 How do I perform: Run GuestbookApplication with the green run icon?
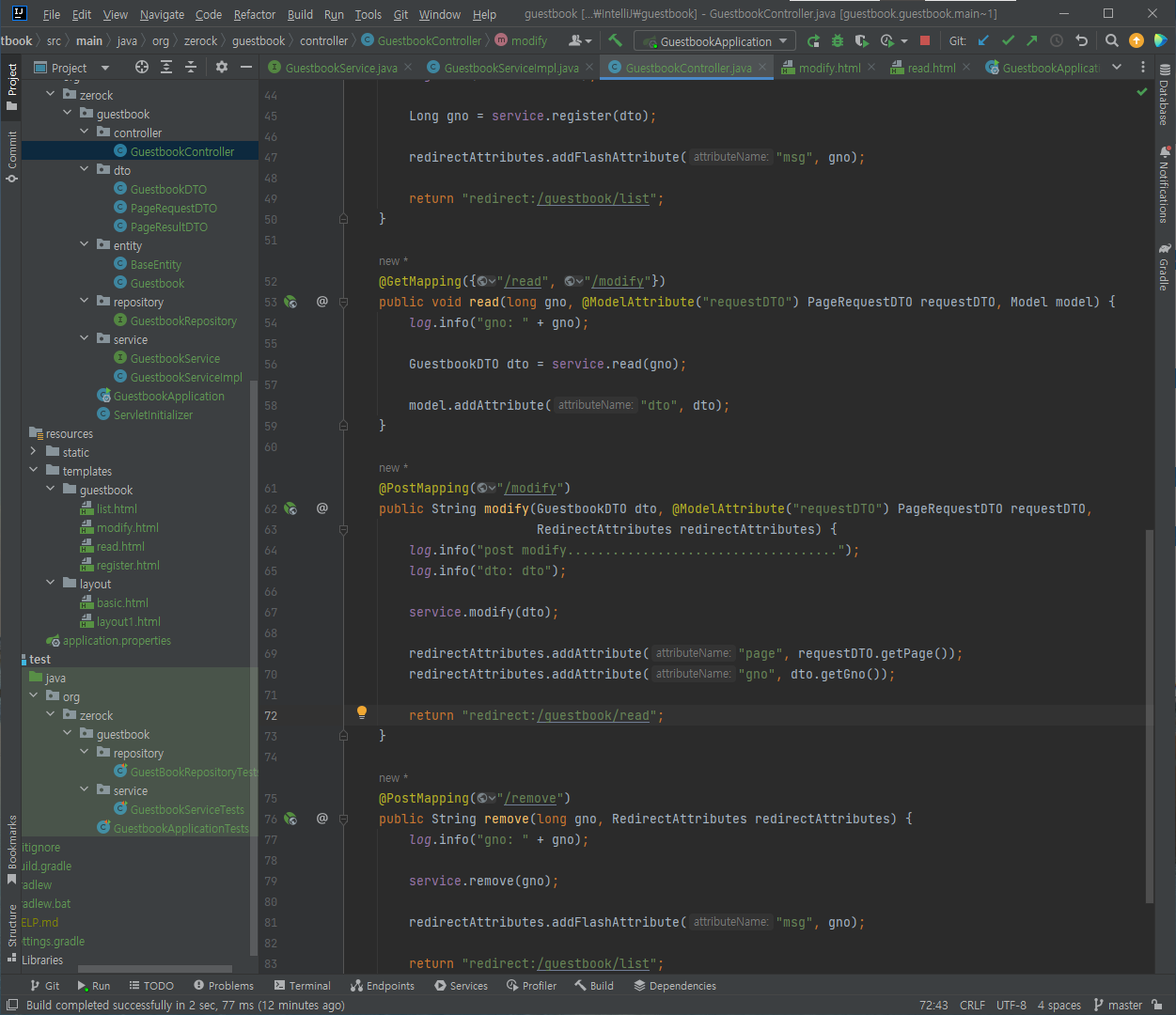pyautogui.click(x=813, y=40)
